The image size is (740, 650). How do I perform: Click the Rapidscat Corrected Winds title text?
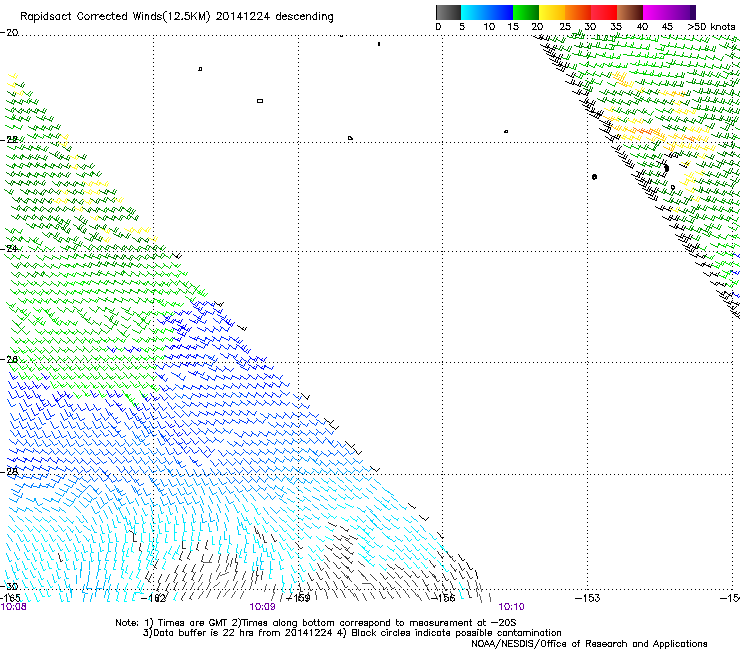click(177, 17)
